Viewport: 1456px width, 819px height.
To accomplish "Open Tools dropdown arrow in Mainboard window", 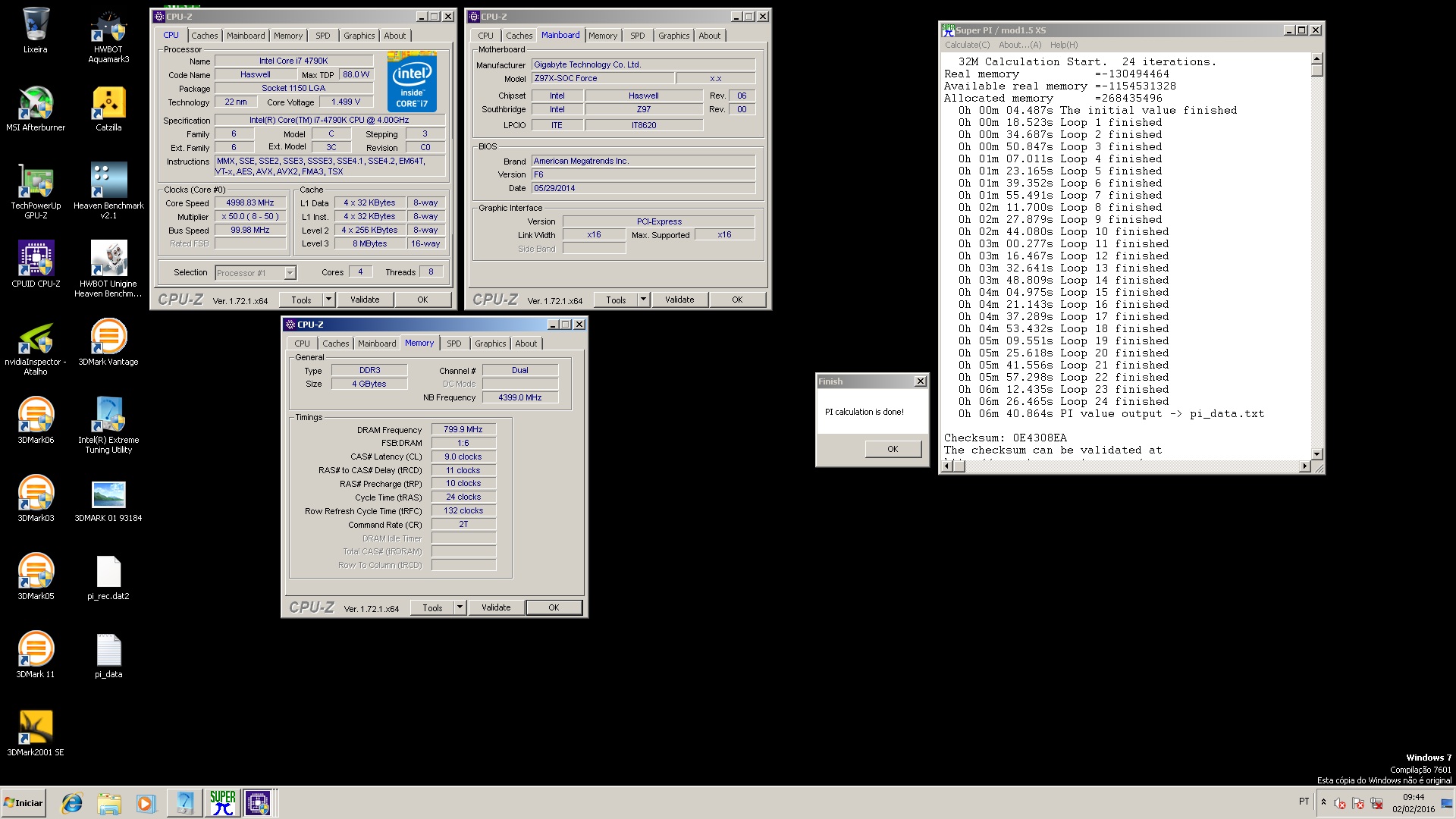I will click(x=643, y=300).
